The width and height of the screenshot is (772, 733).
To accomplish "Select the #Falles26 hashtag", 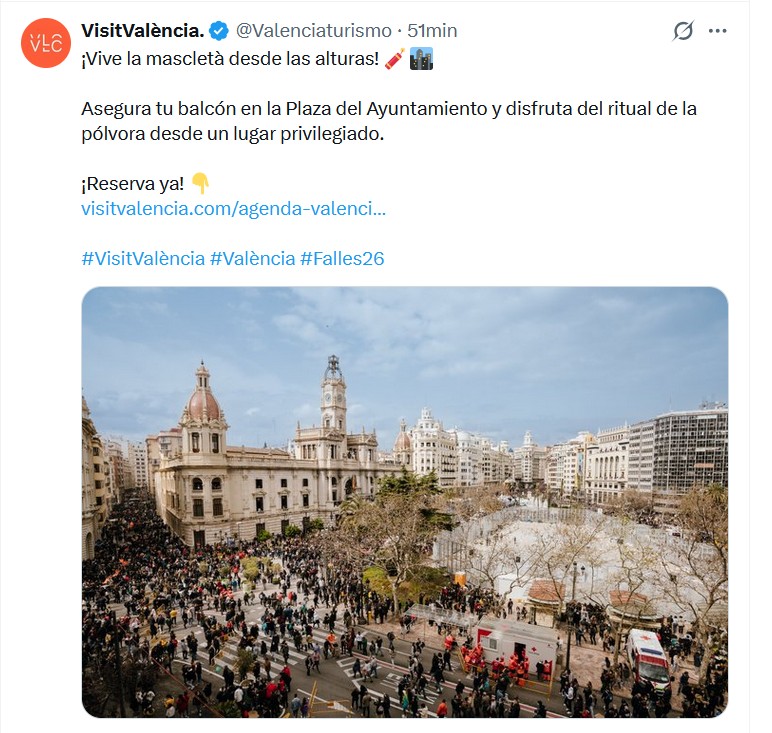I will click(x=342, y=258).
